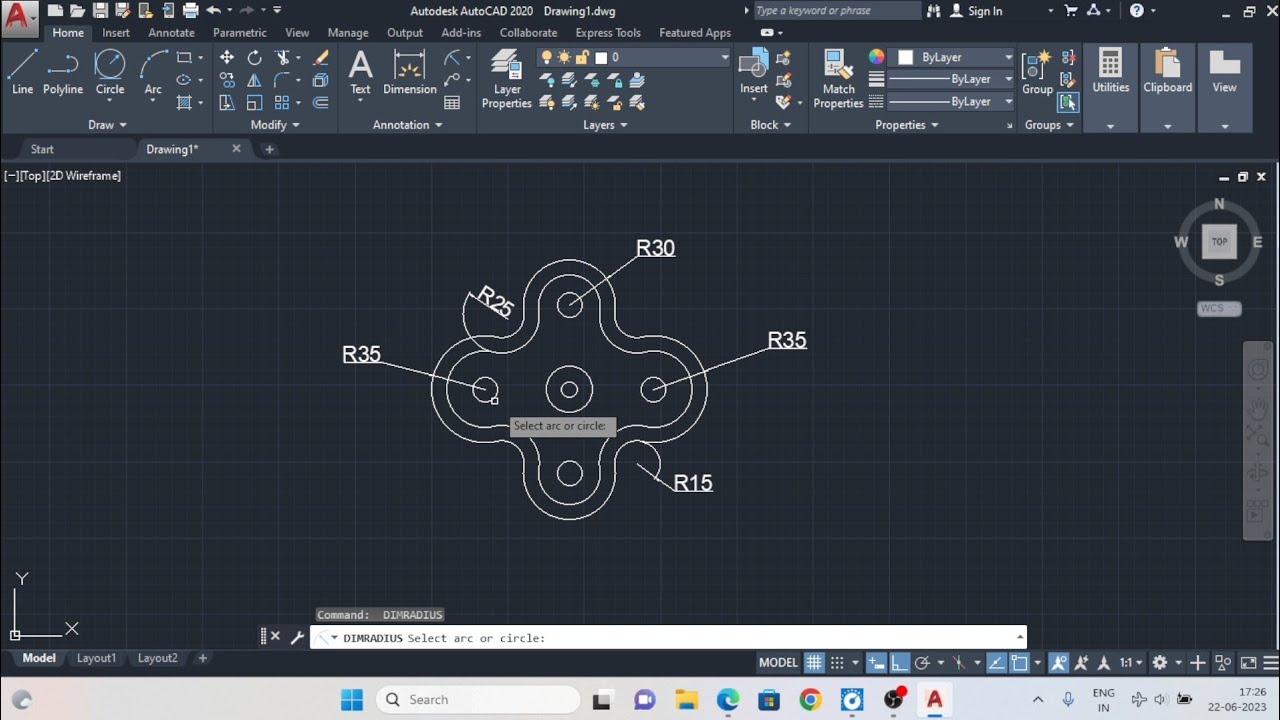Open the Utilities panel button
This screenshot has height=720, width=1280.
click(1110, 73)
